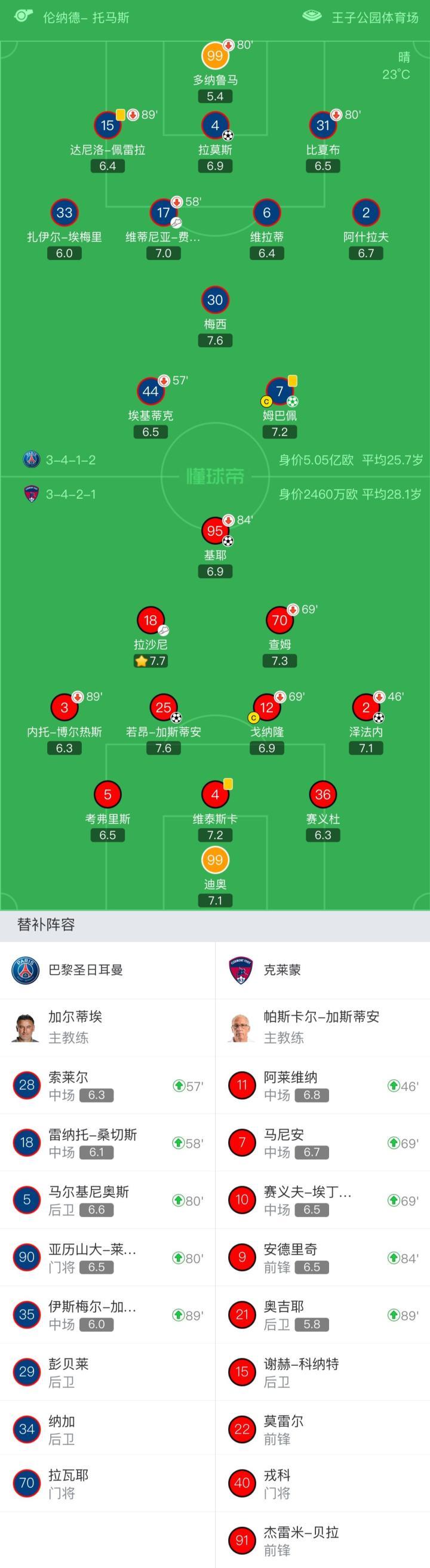Image resolution: width=430 pixels, height=1568 pixels.
Task: Tap 梅西 7.6 rating label
Action: point(215,340)
